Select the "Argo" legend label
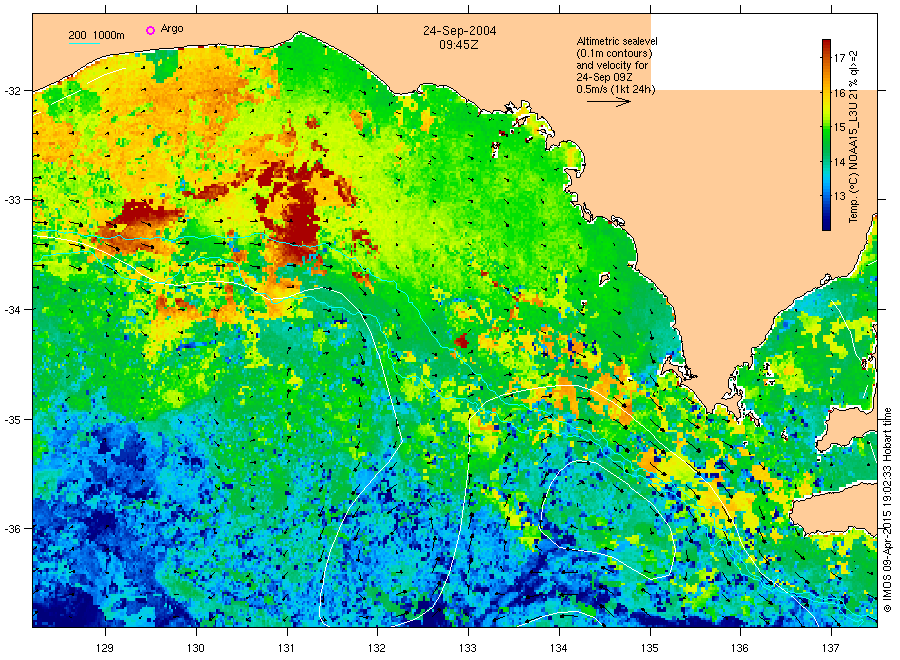 click(x=172, y=29)
